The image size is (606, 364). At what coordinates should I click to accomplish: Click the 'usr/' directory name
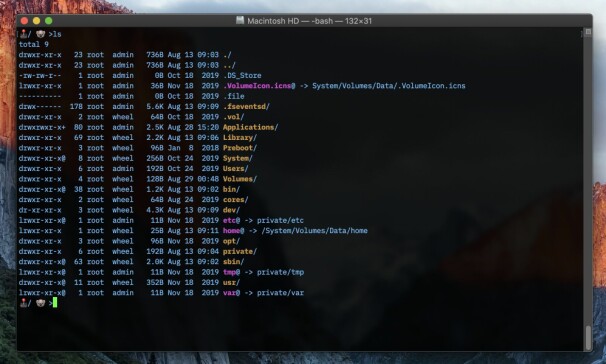232,282
